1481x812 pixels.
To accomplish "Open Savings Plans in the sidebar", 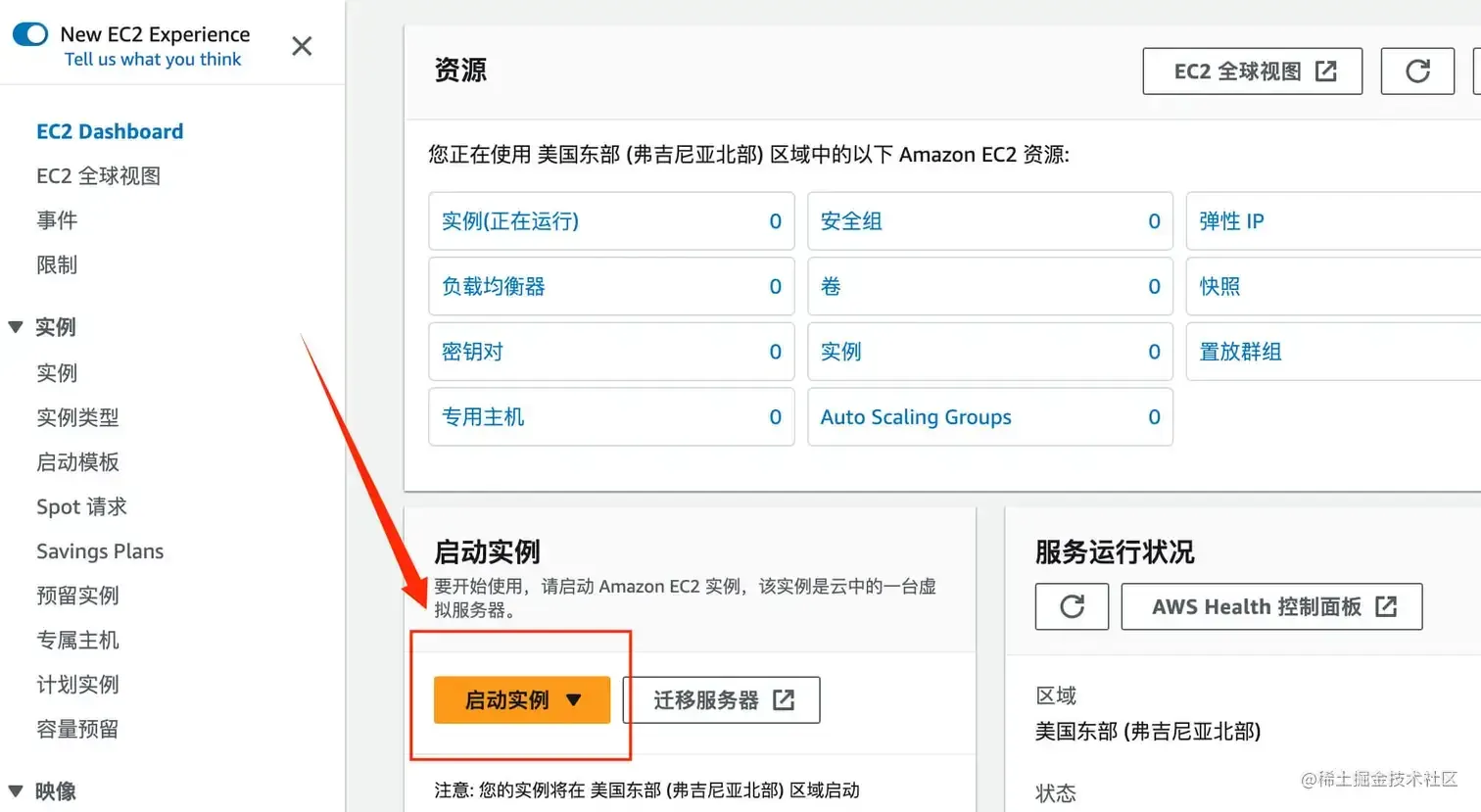I will (x=100, y=551).
